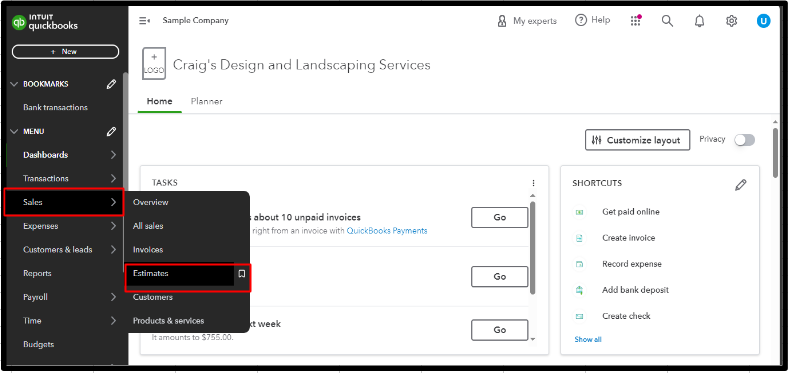This screenshot has width=788, height=373.
Task: Click the main page vertical scrollbar
Action: click(775, 153)
